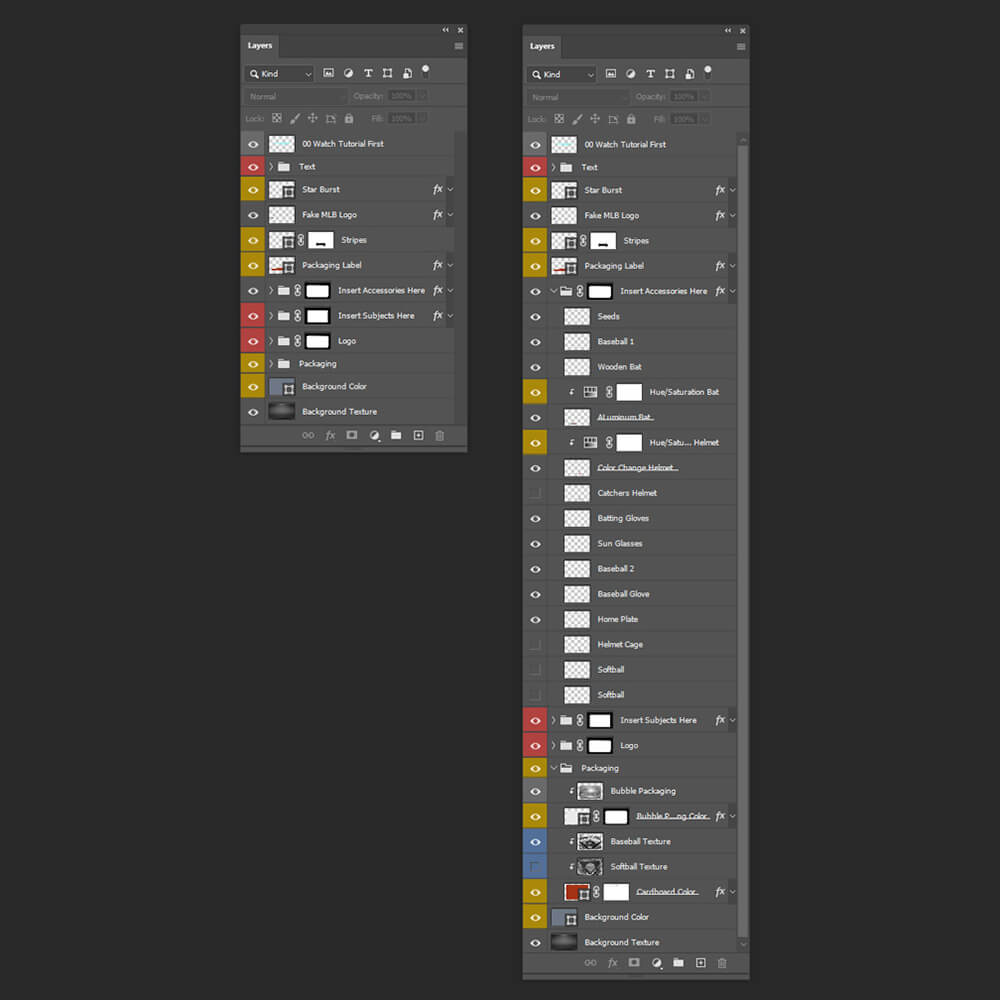Collapse the expanded Packaging group

coord(553,768)
